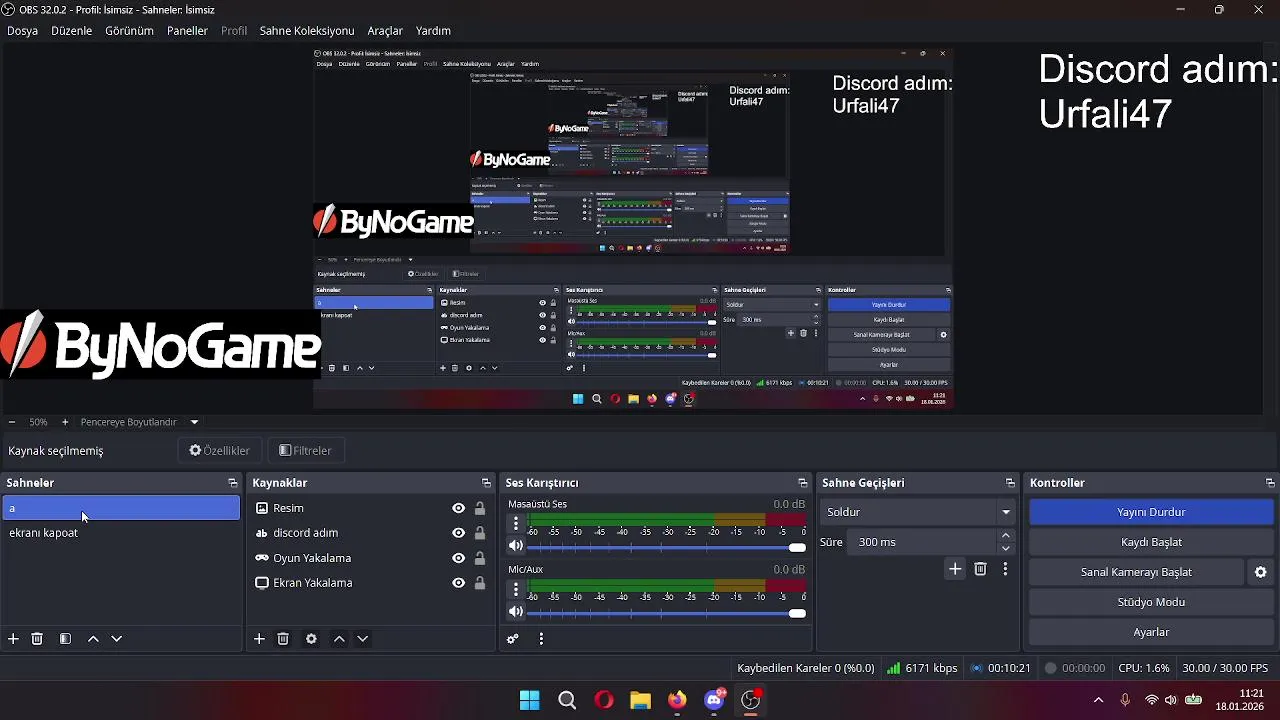The image size is (1280, 720).
Task: Open the Düzenle menu
Action: click(x=72, y=31)
